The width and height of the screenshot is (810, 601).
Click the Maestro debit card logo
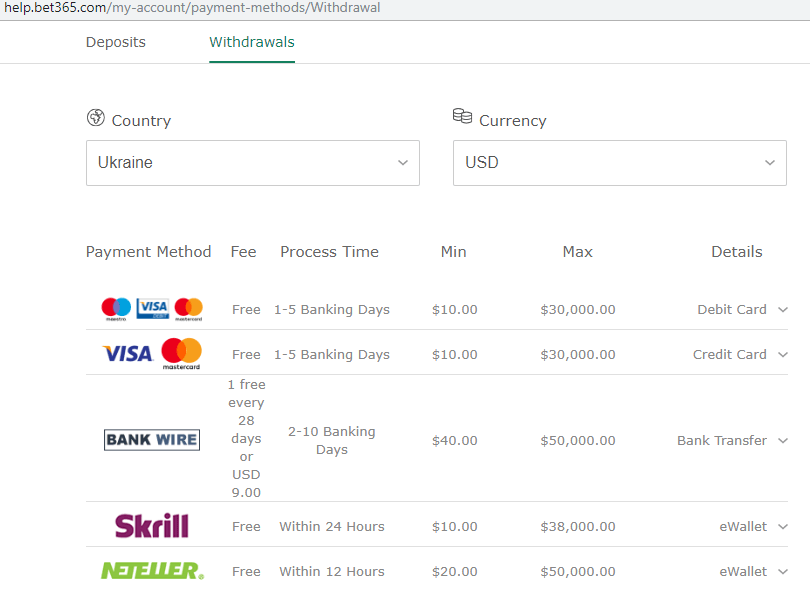[116, 308]
